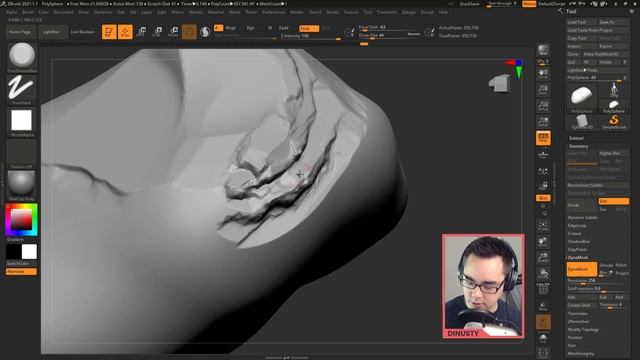Toggle Edit mode button
This screenshot has height=360, width=640.
(x=109, y=31)
